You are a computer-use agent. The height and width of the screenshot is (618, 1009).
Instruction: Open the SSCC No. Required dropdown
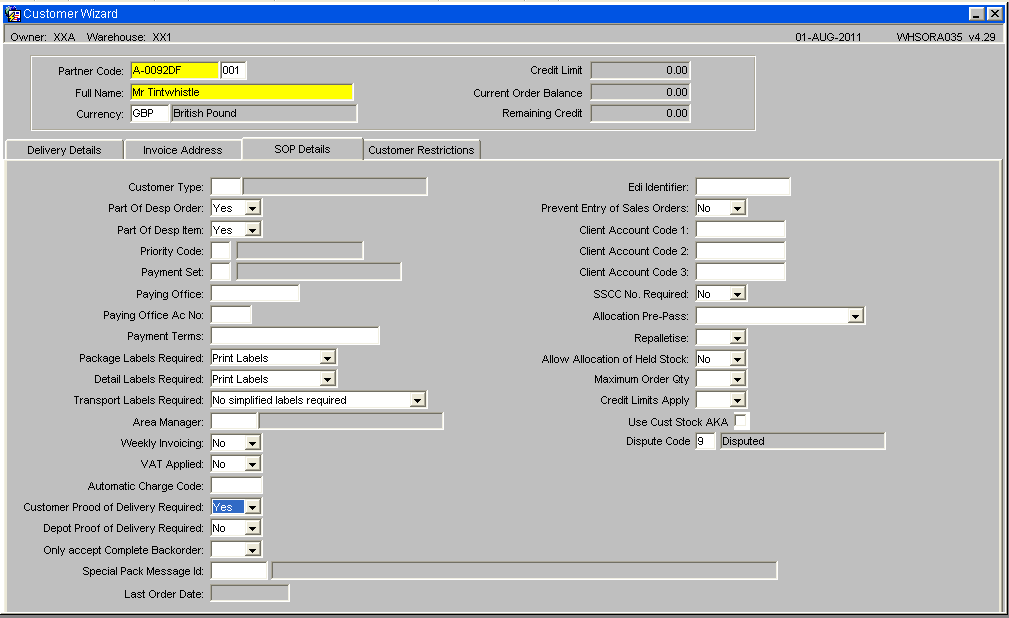pos(738,294)
